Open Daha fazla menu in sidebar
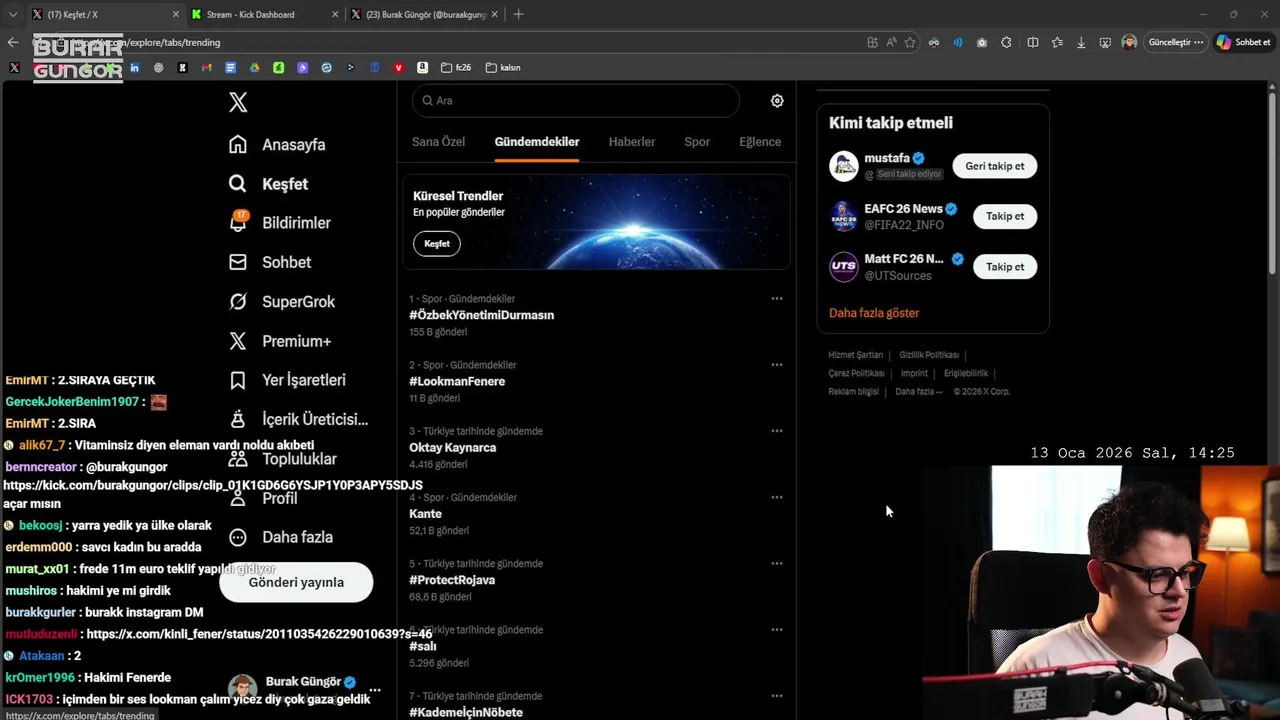1280x720 pixels. 280,537
